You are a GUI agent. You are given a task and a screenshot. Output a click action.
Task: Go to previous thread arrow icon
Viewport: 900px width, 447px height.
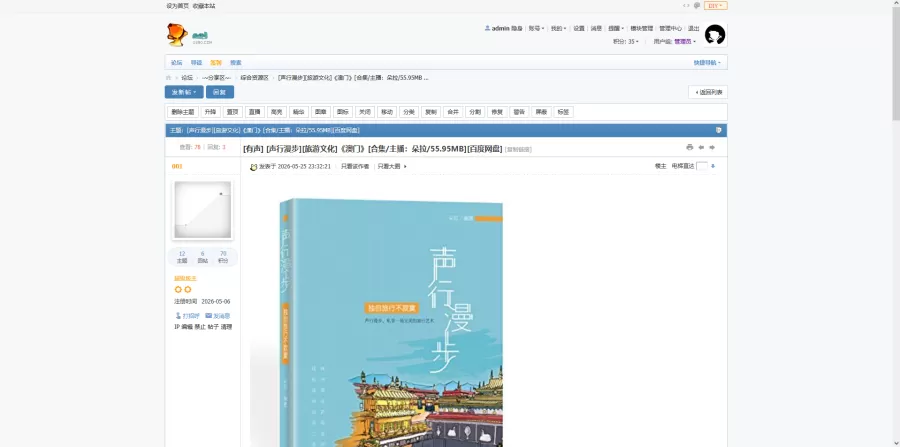[701, 147]
